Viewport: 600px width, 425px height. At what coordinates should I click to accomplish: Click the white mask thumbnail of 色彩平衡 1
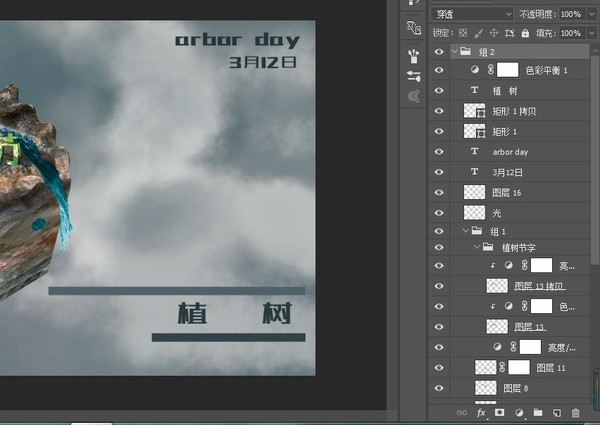[x=508, y=70]
